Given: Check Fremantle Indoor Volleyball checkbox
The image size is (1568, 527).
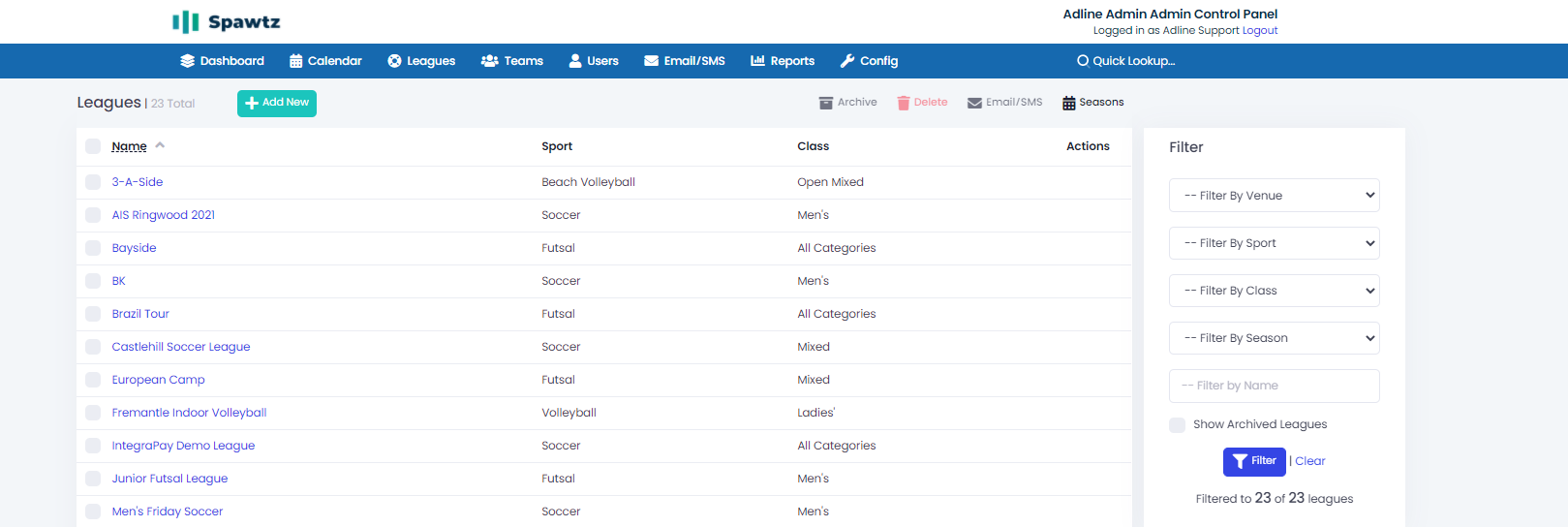Looking at the screenshot, I should click(x=93, y=413).
